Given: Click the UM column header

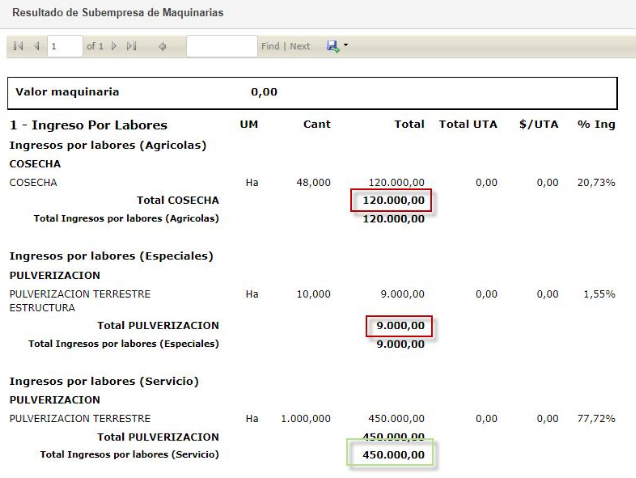Looking at the screenshot, I should [x=249, y=124].
